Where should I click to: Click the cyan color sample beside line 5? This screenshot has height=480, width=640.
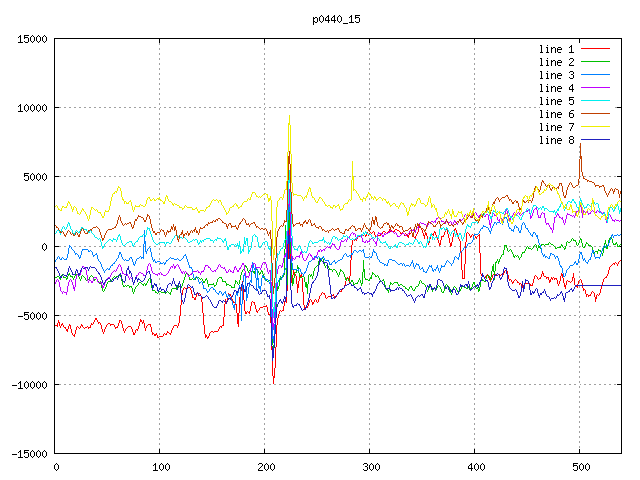click(596, 101)
